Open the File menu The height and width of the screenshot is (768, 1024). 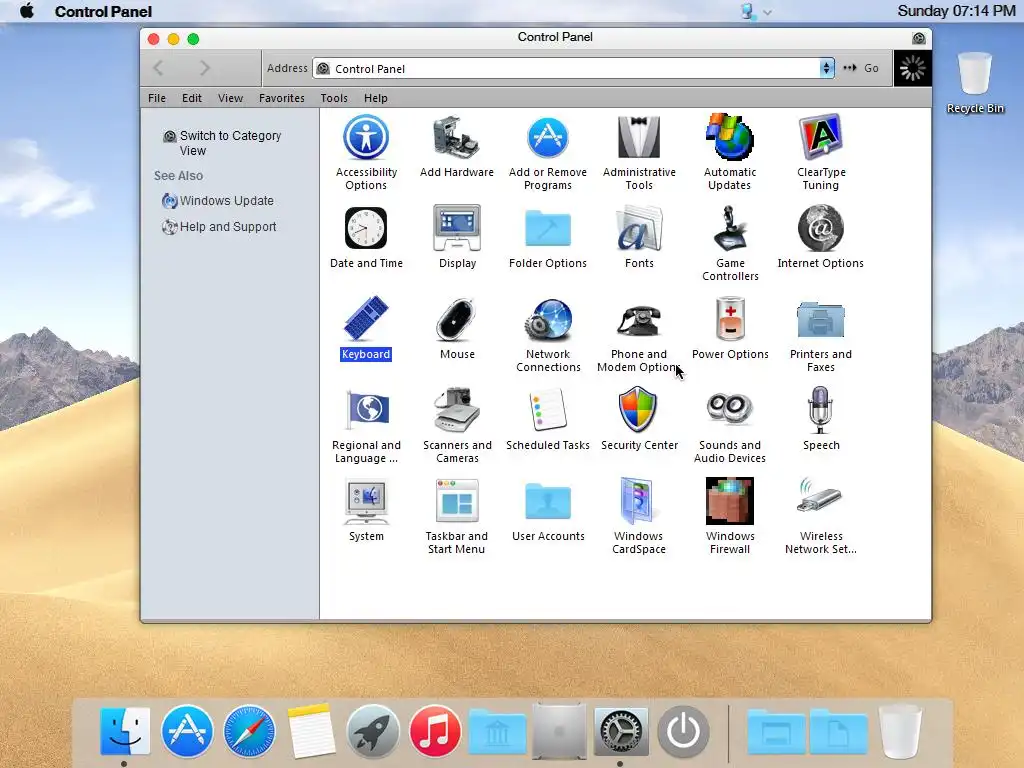[x=157, y=98]
